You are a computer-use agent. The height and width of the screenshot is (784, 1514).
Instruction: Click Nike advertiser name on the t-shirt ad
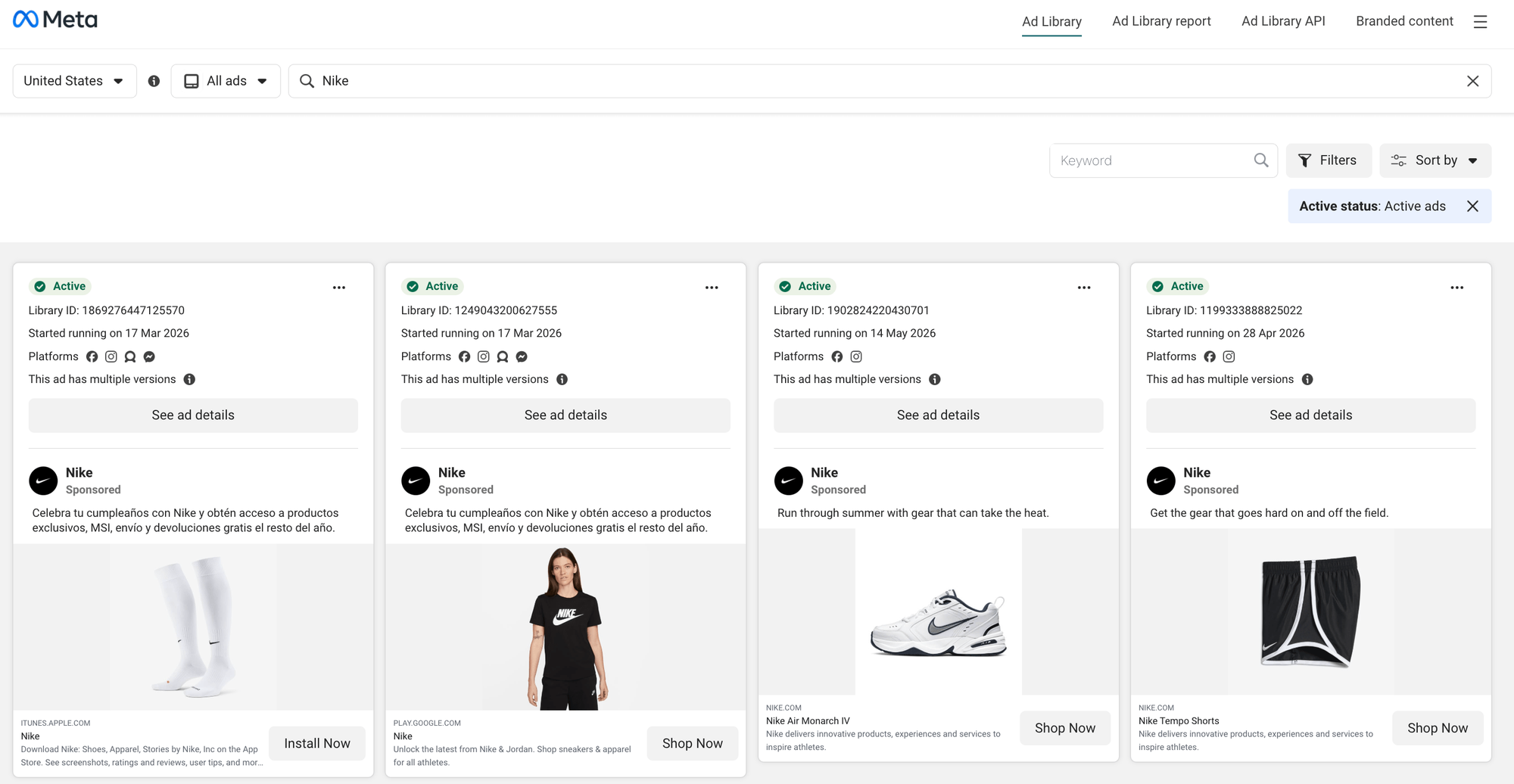pyautogui.click(x=452, y=472)
